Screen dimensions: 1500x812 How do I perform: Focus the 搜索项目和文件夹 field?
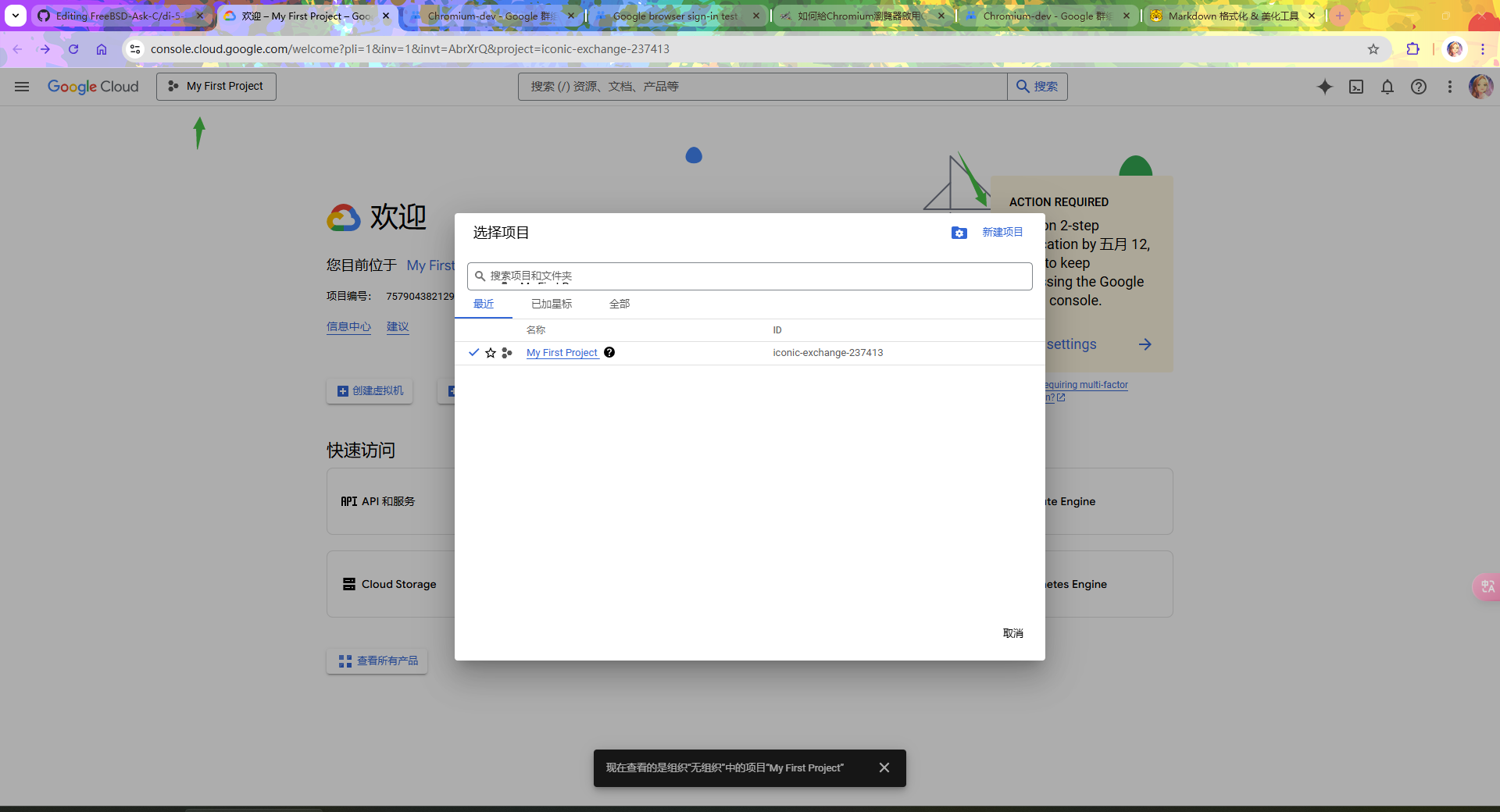point(750,276)
